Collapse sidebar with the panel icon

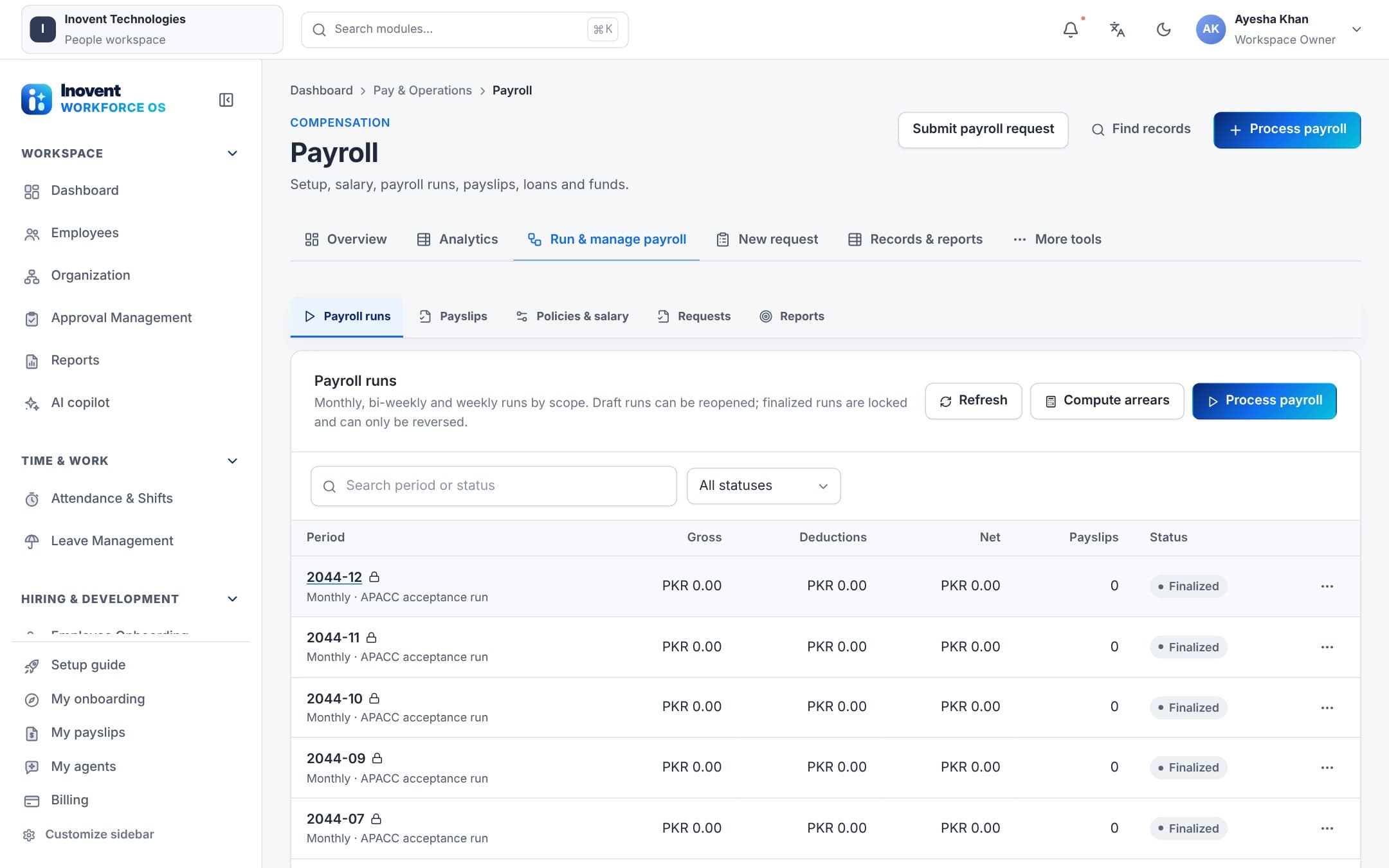tap(226, 100)
